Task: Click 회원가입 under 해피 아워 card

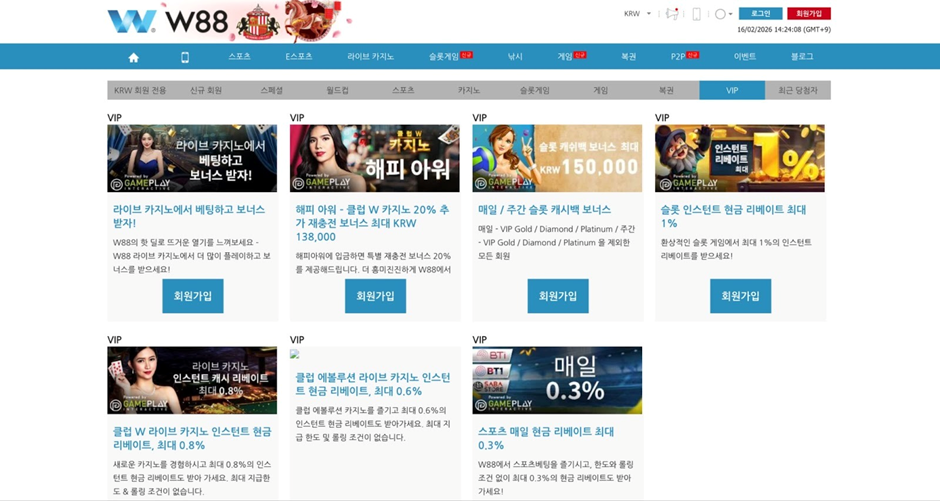Action: tap(375, 296)
